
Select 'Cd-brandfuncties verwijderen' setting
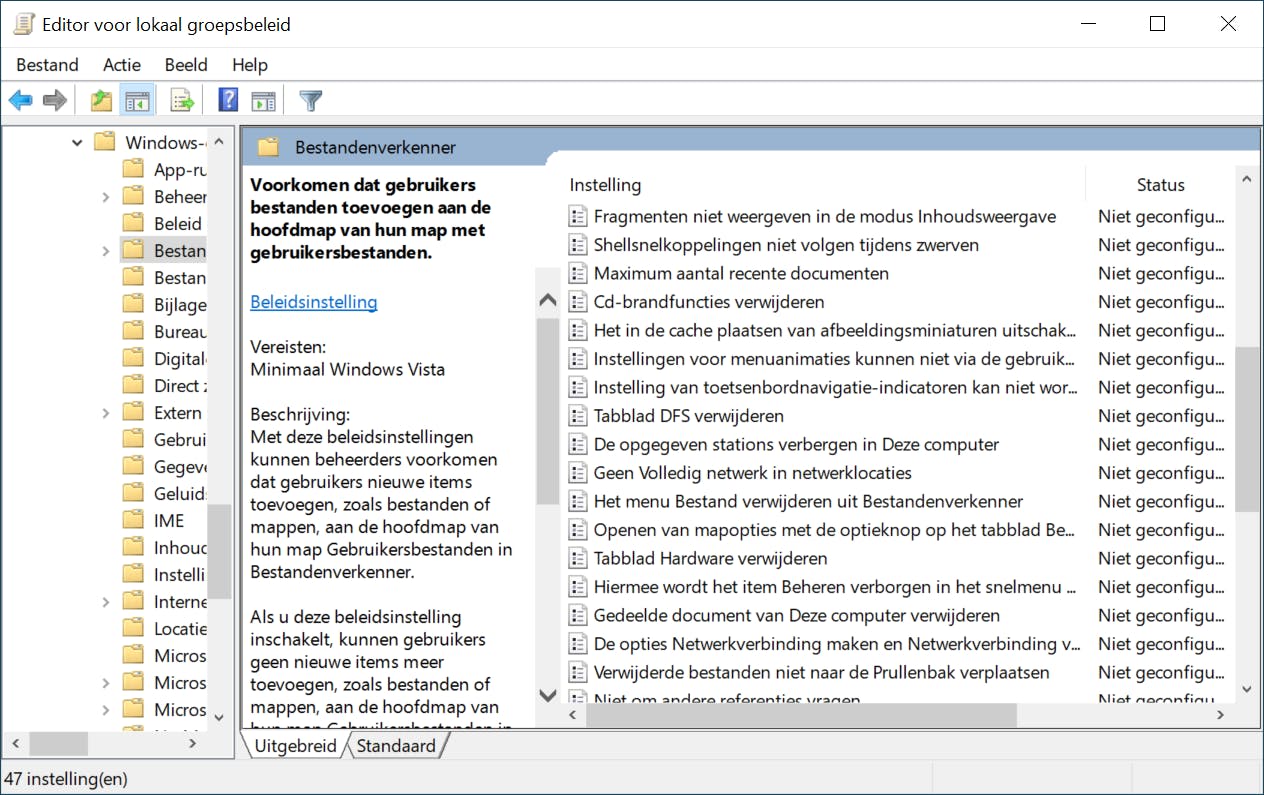708,302
